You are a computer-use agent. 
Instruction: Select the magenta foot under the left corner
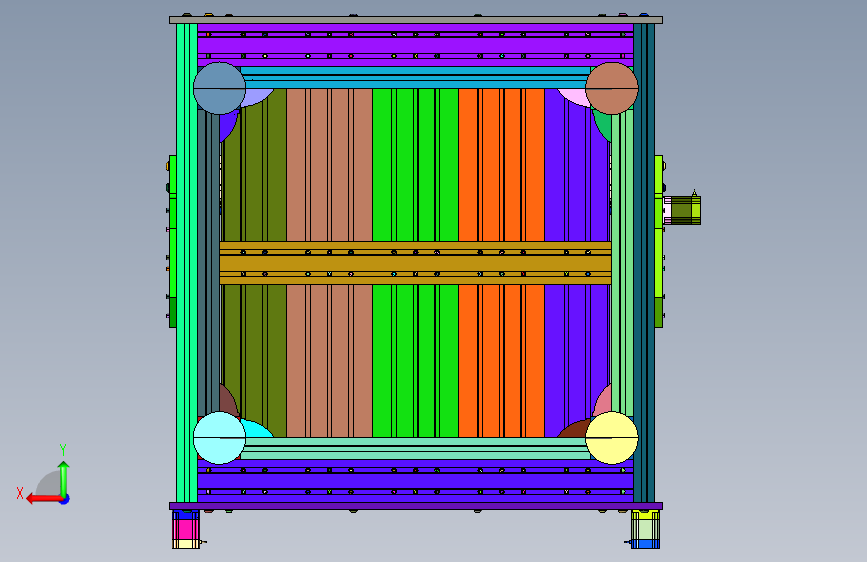pyautogui.click(x=186, y=529)
